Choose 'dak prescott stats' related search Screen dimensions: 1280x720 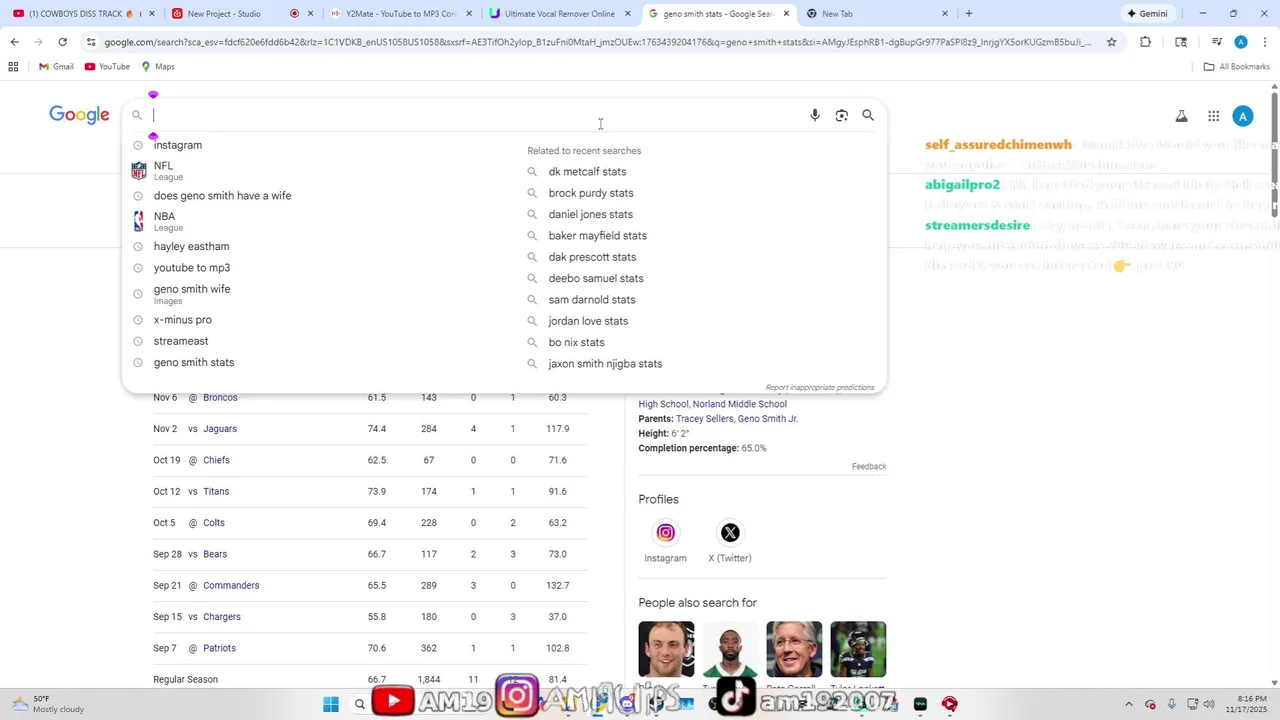click(592, 257)
